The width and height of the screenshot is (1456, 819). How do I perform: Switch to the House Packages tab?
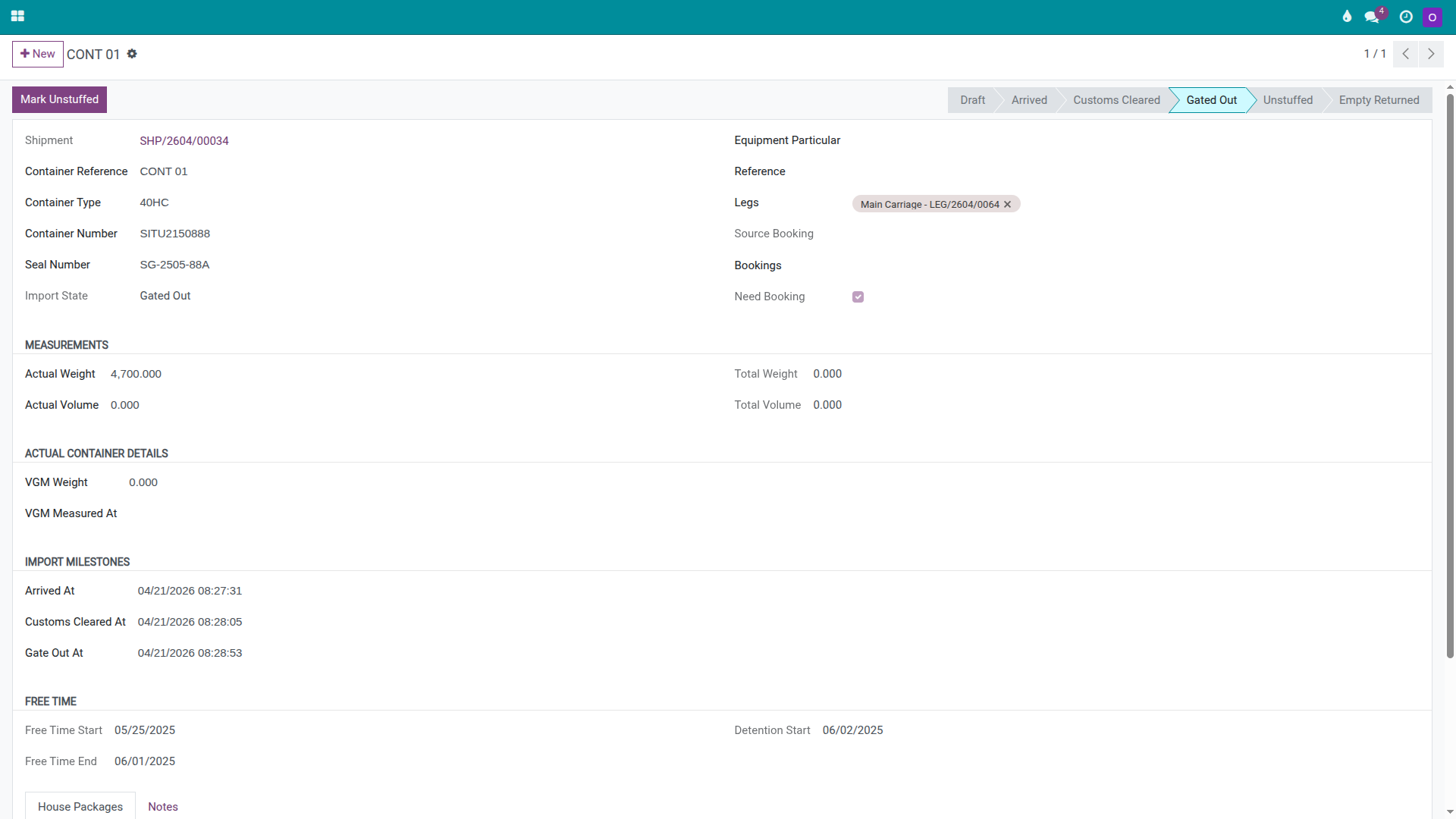coord(80,806)
